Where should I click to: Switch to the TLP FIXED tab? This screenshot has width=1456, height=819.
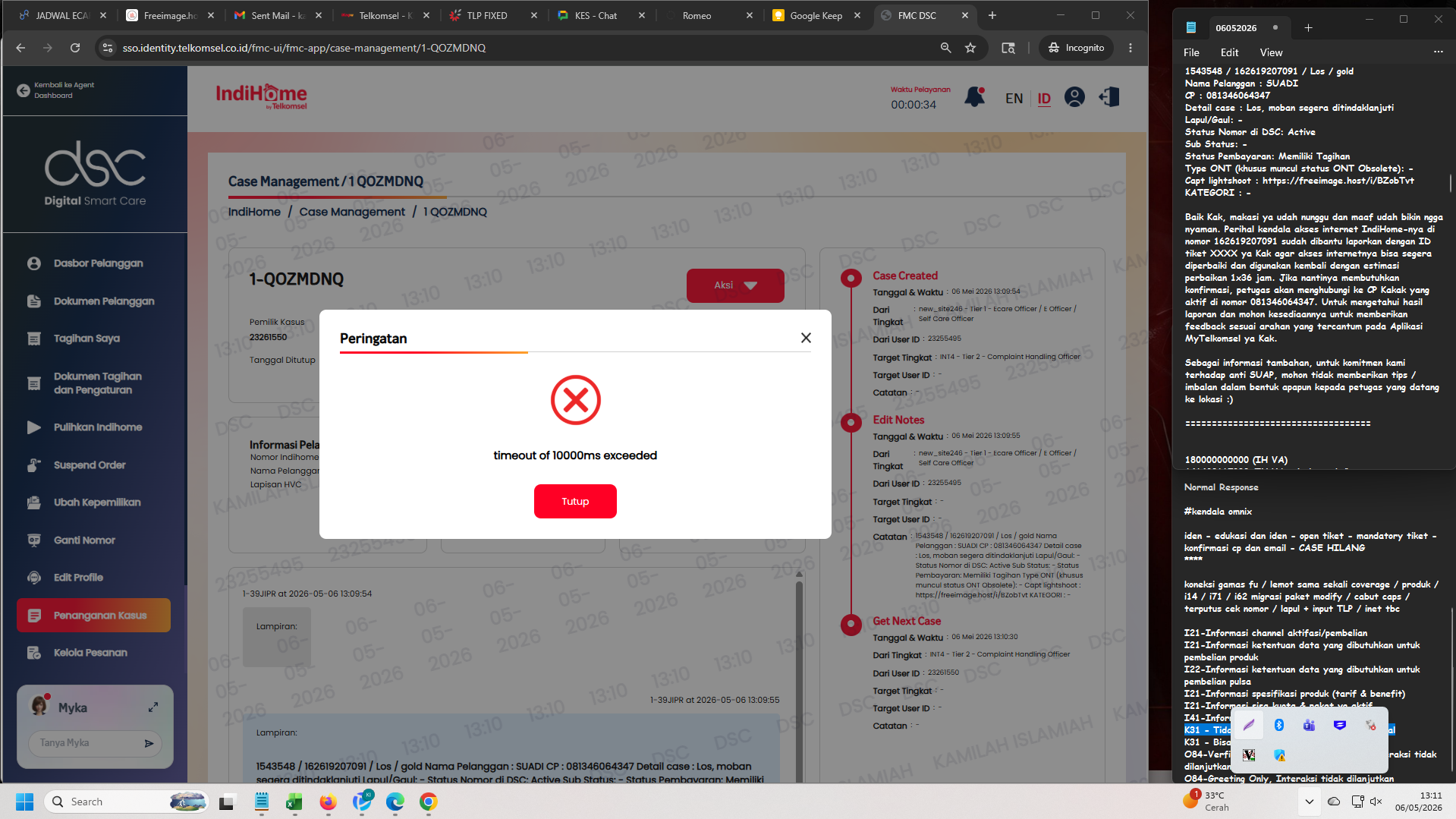[x=493, y=15]
